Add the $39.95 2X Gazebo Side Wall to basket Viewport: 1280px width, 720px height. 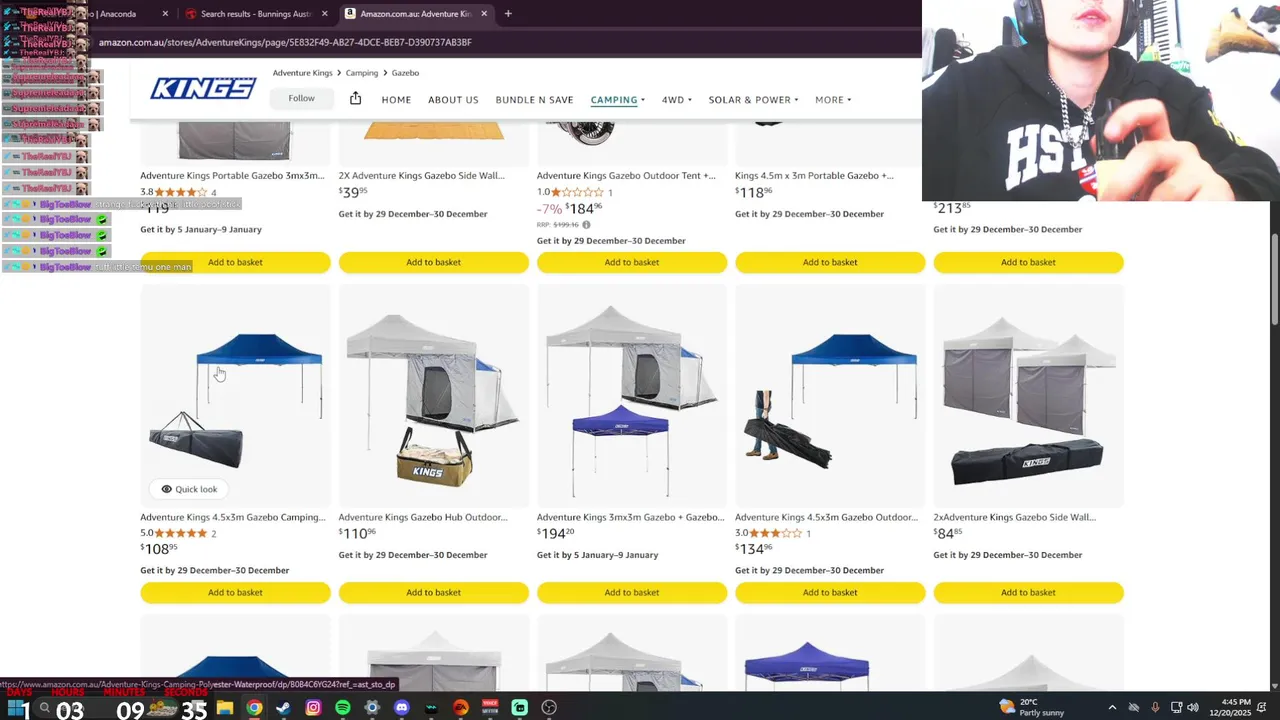433,262
